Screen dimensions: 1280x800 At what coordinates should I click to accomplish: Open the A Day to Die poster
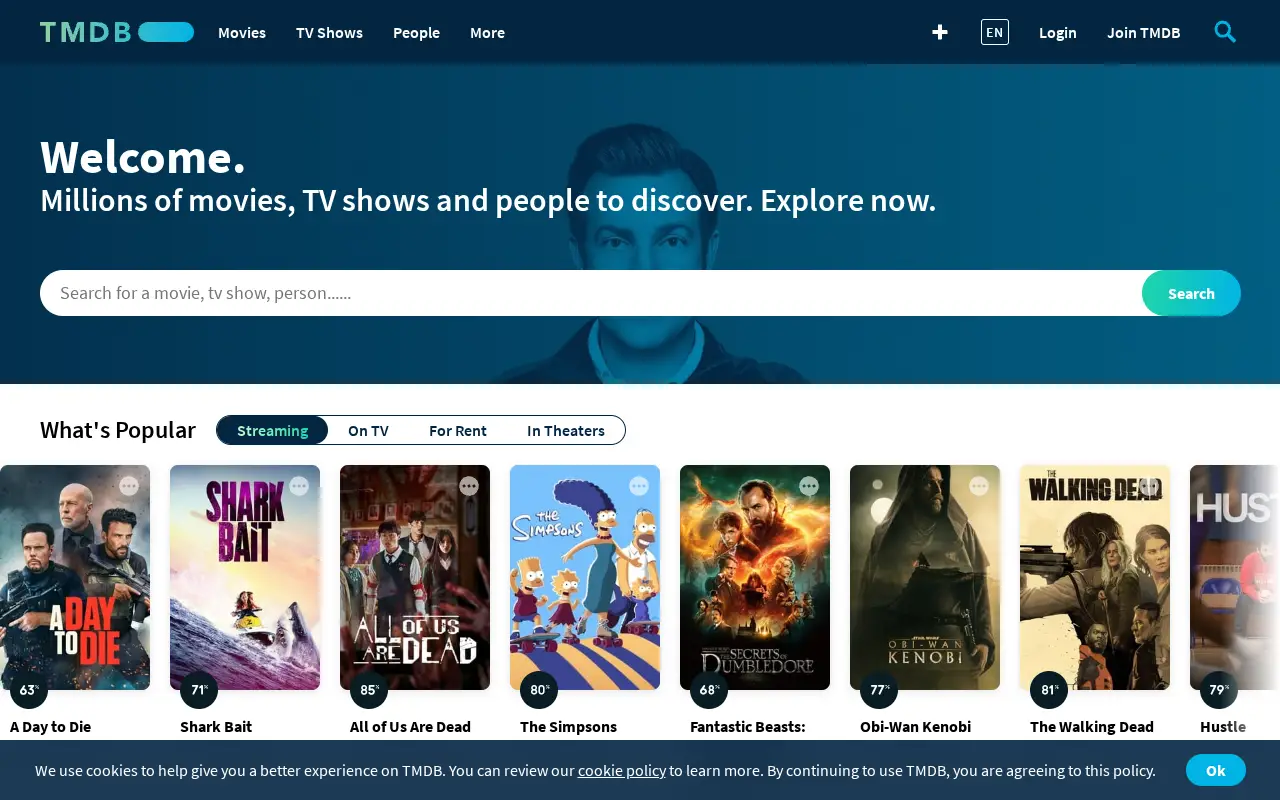[x=75, y=577]
